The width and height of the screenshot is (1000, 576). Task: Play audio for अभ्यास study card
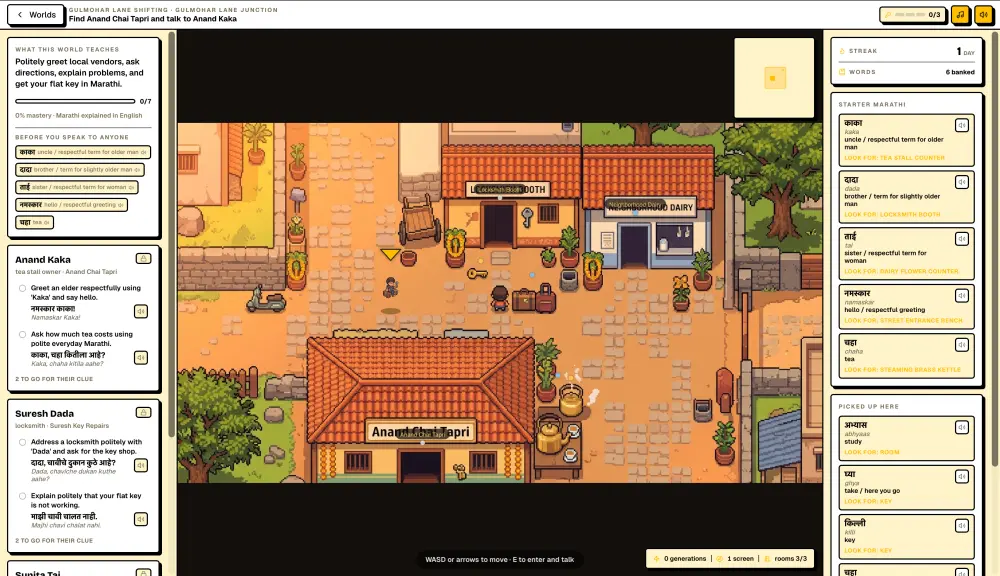962,427
